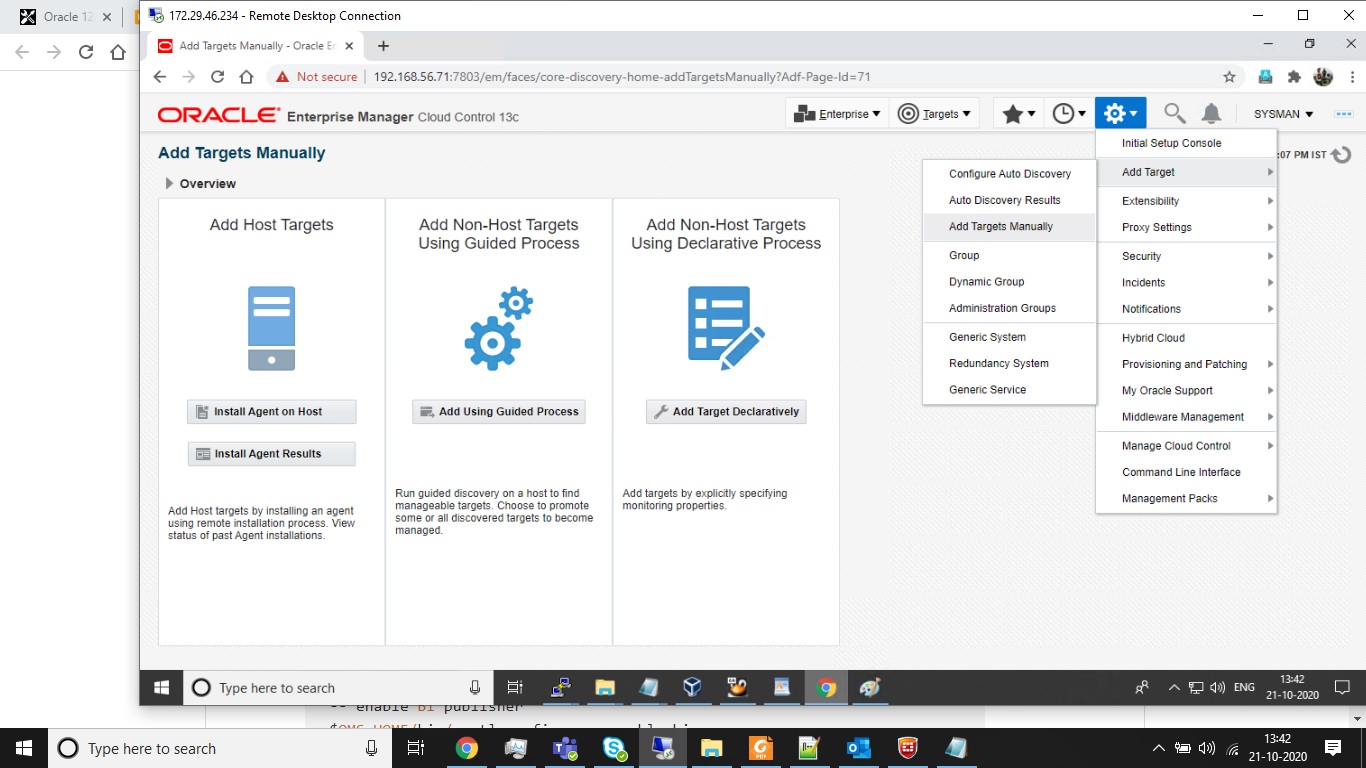Click Install Agent Results button
This screenshot has height=768, width=1366.
point(271,454)
